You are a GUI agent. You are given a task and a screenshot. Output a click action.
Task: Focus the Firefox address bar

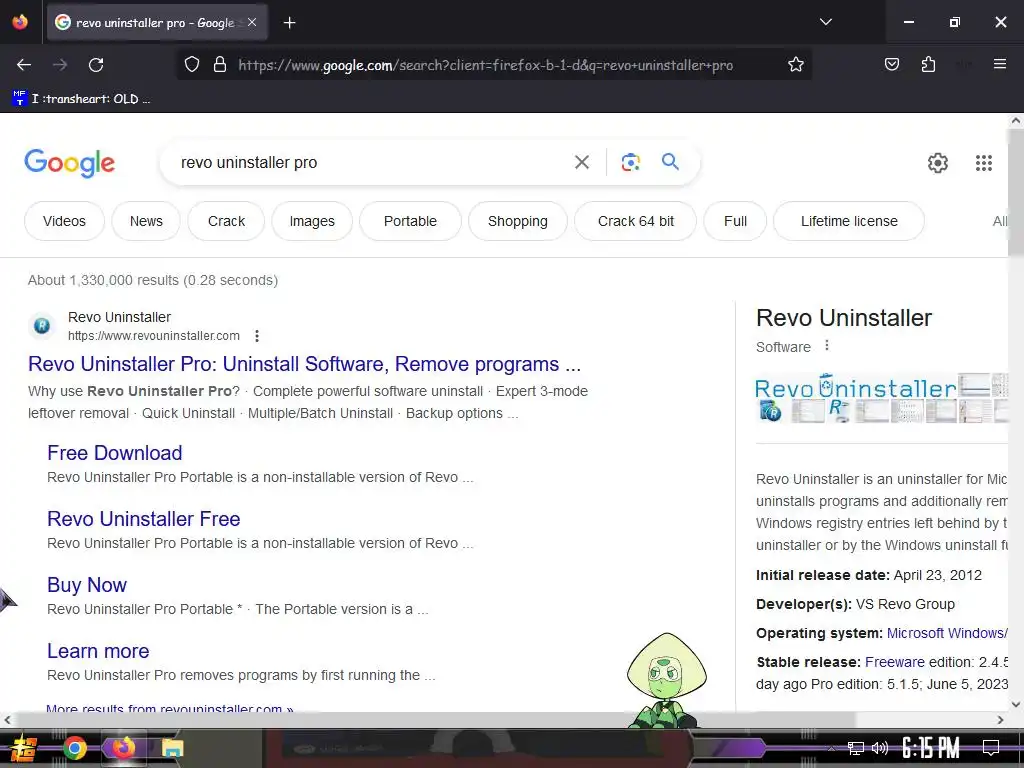485,65
